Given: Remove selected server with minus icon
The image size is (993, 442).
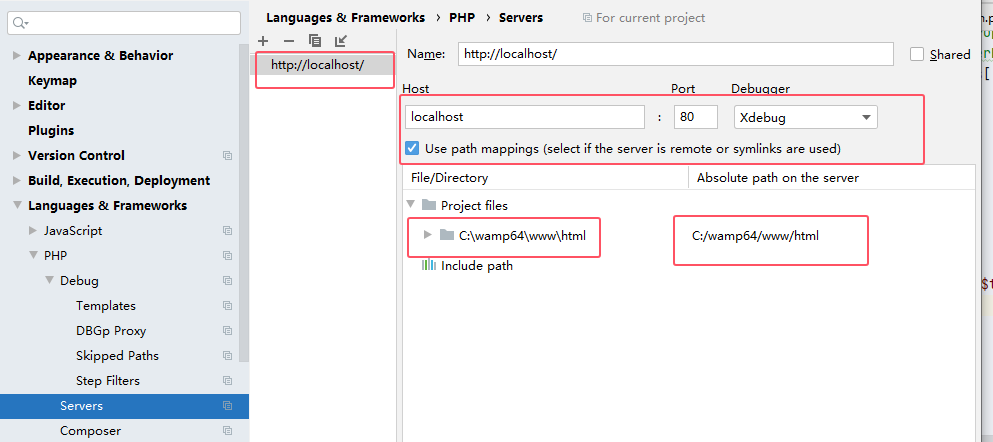Looking at the screenshot, I should (x=289, y=41).
